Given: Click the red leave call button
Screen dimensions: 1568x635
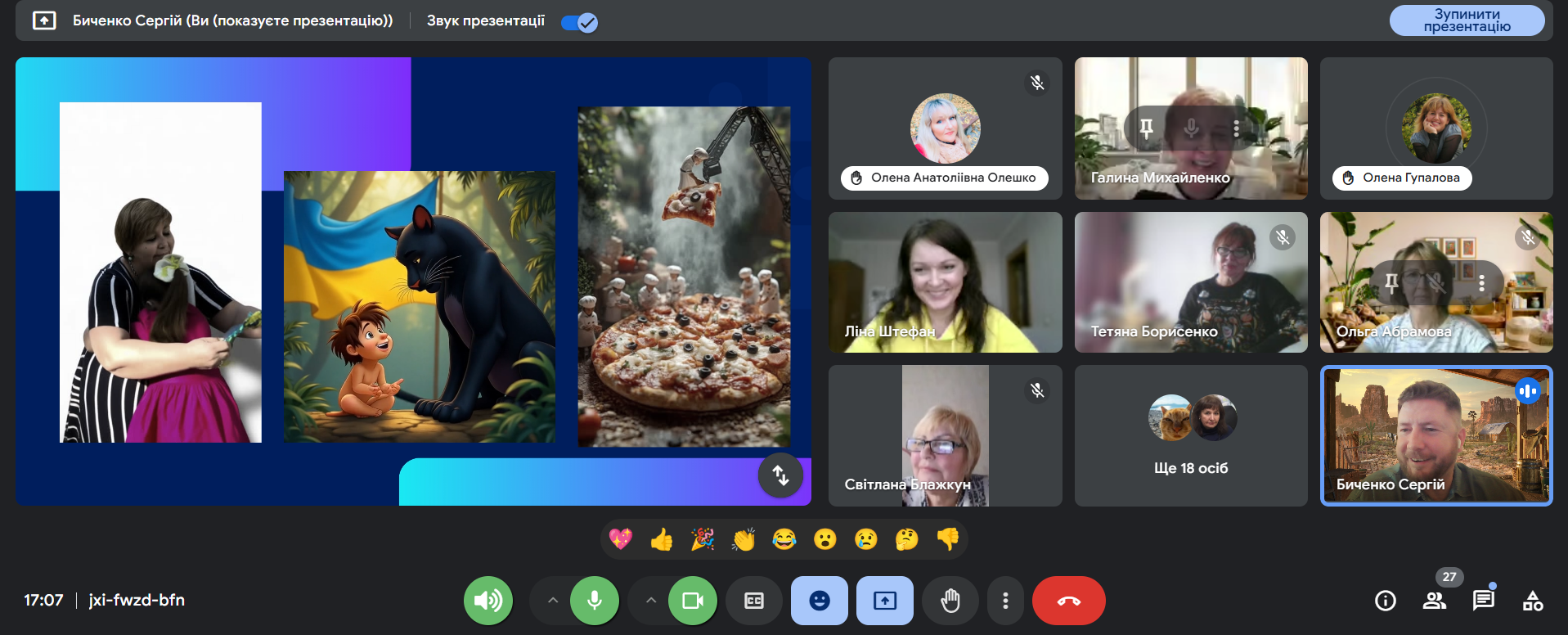Looking at the screenshot, I should click(1068, 601).
